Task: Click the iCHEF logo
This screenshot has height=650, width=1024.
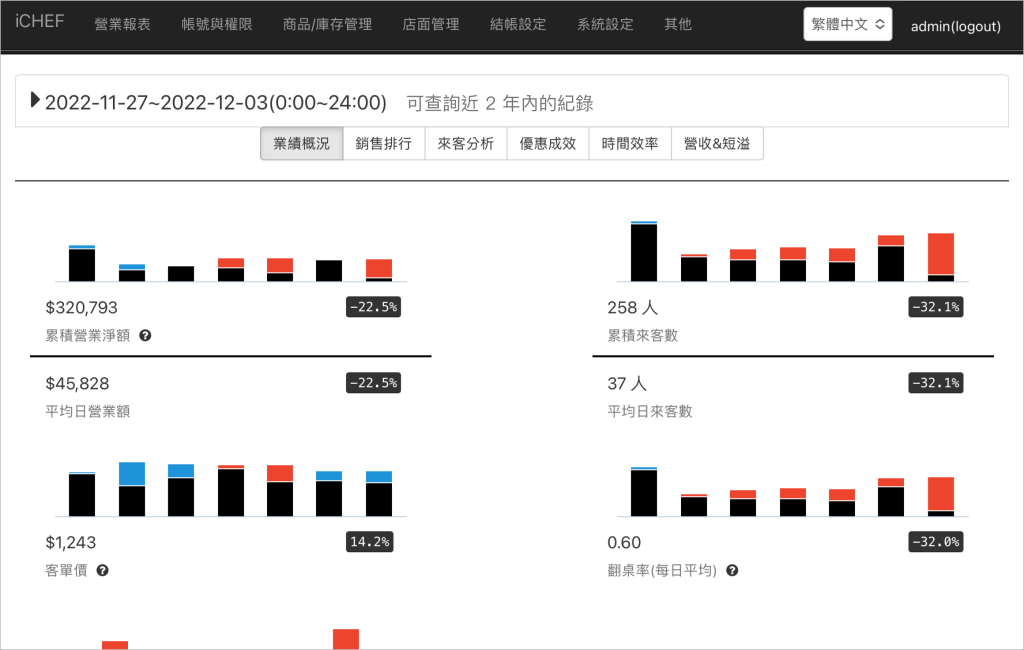Action: (x=40, y=22)
